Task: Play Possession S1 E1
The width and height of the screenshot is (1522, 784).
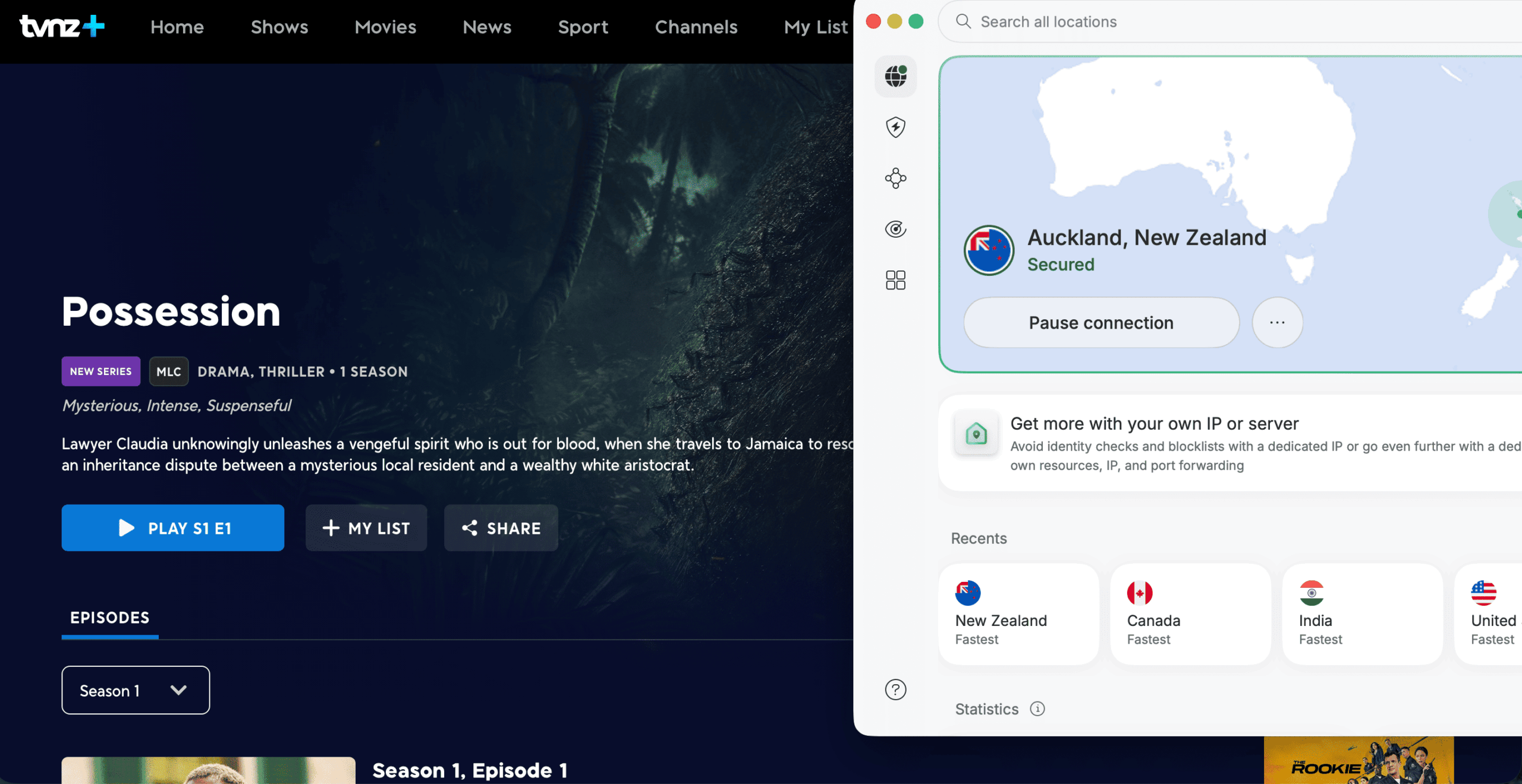Action: coord(173,528)
